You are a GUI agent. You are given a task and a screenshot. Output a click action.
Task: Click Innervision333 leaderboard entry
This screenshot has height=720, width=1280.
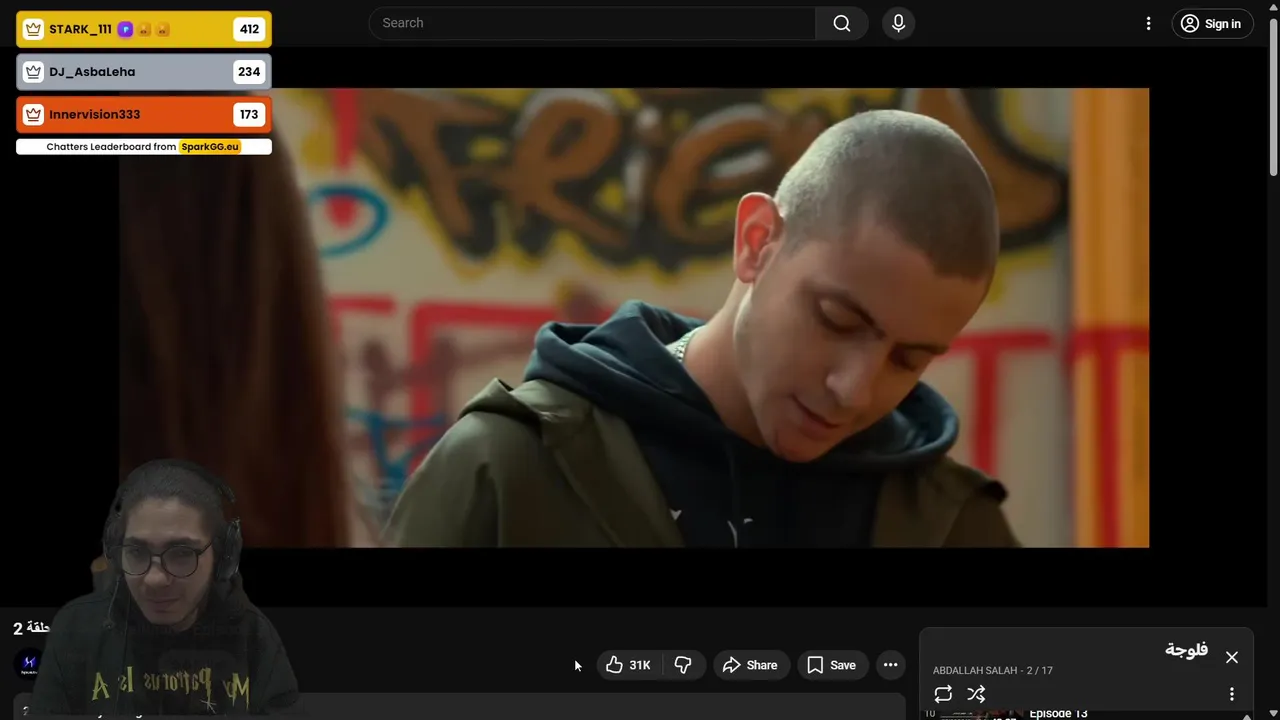click(x=144, y=115)
